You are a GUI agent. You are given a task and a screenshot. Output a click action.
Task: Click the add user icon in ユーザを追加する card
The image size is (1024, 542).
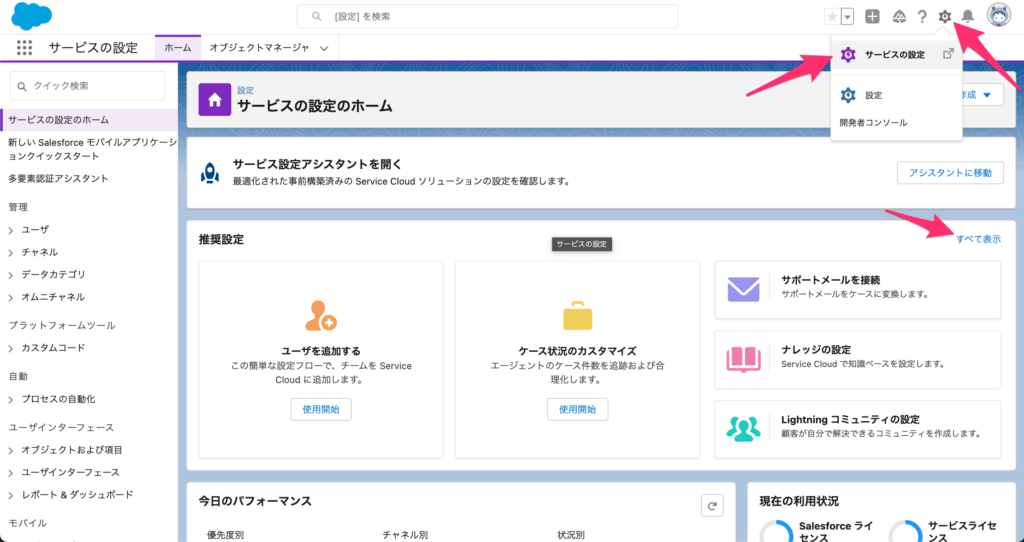321,315
